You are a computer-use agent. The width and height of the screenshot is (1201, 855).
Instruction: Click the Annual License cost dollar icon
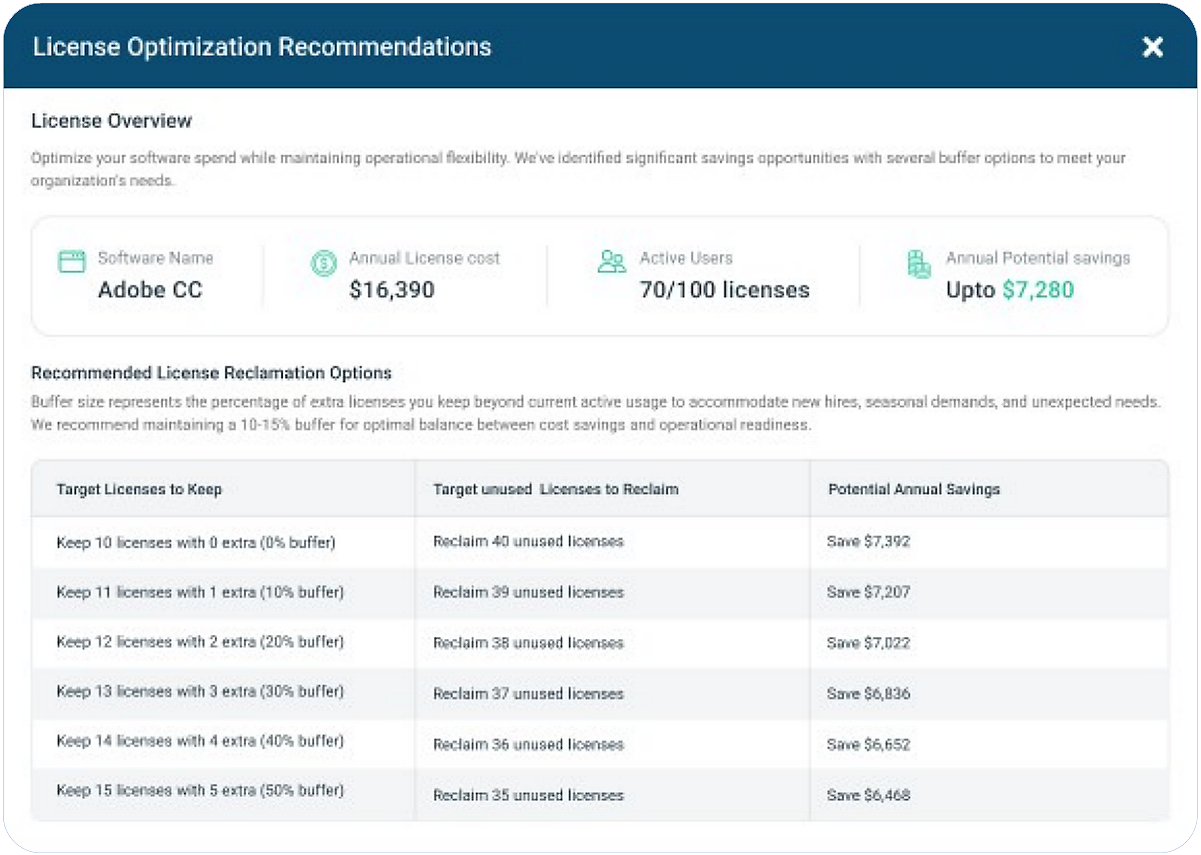point(323,263)
